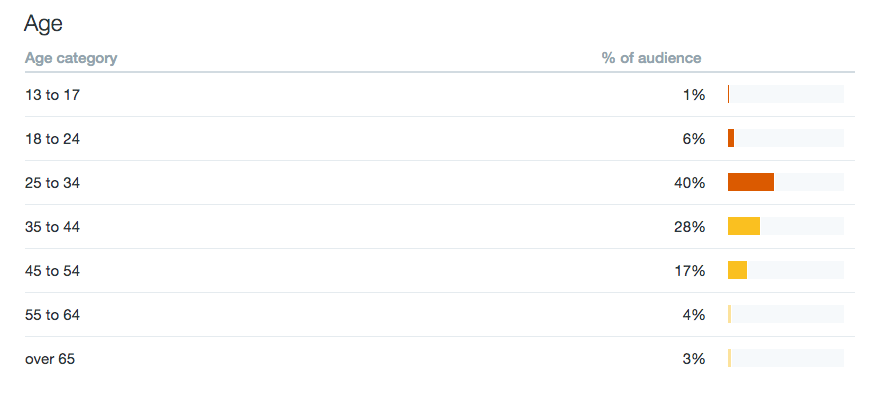Click the 28% audience value

point(690,227)
